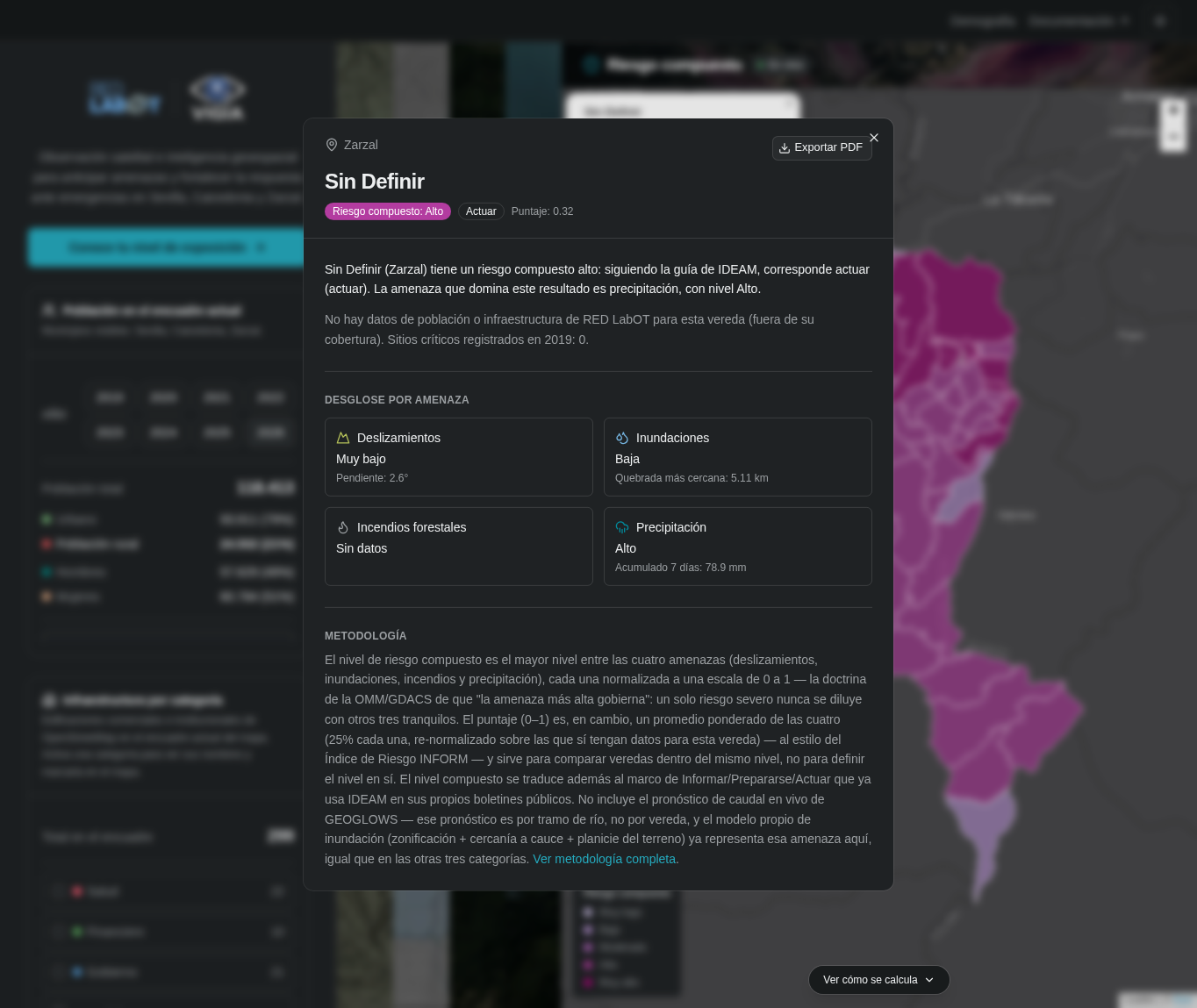Image resolution: width=1197 pixels, height=1008 pixels.
Task: Click the Alto precipitation level text
Action: coord(626,548)
